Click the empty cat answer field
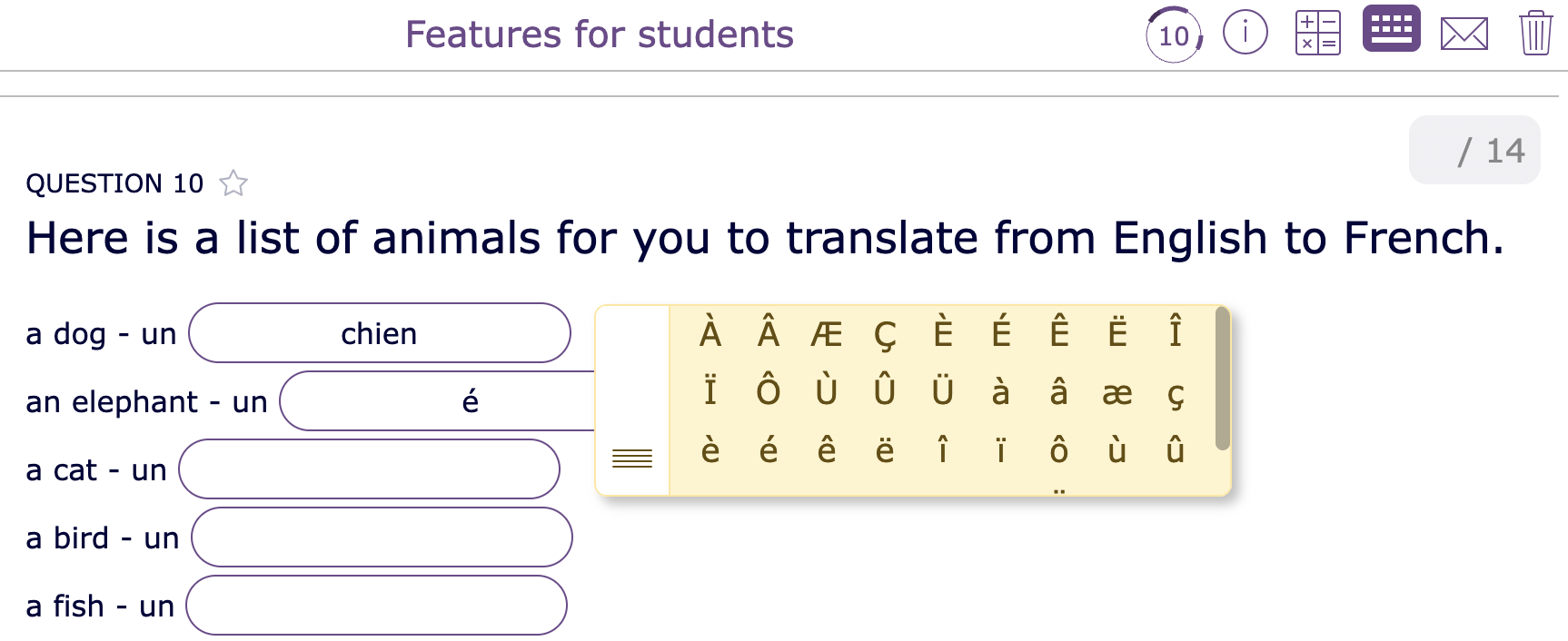The height and width of the screenshot is (641, 1568). tap(369, 469)
